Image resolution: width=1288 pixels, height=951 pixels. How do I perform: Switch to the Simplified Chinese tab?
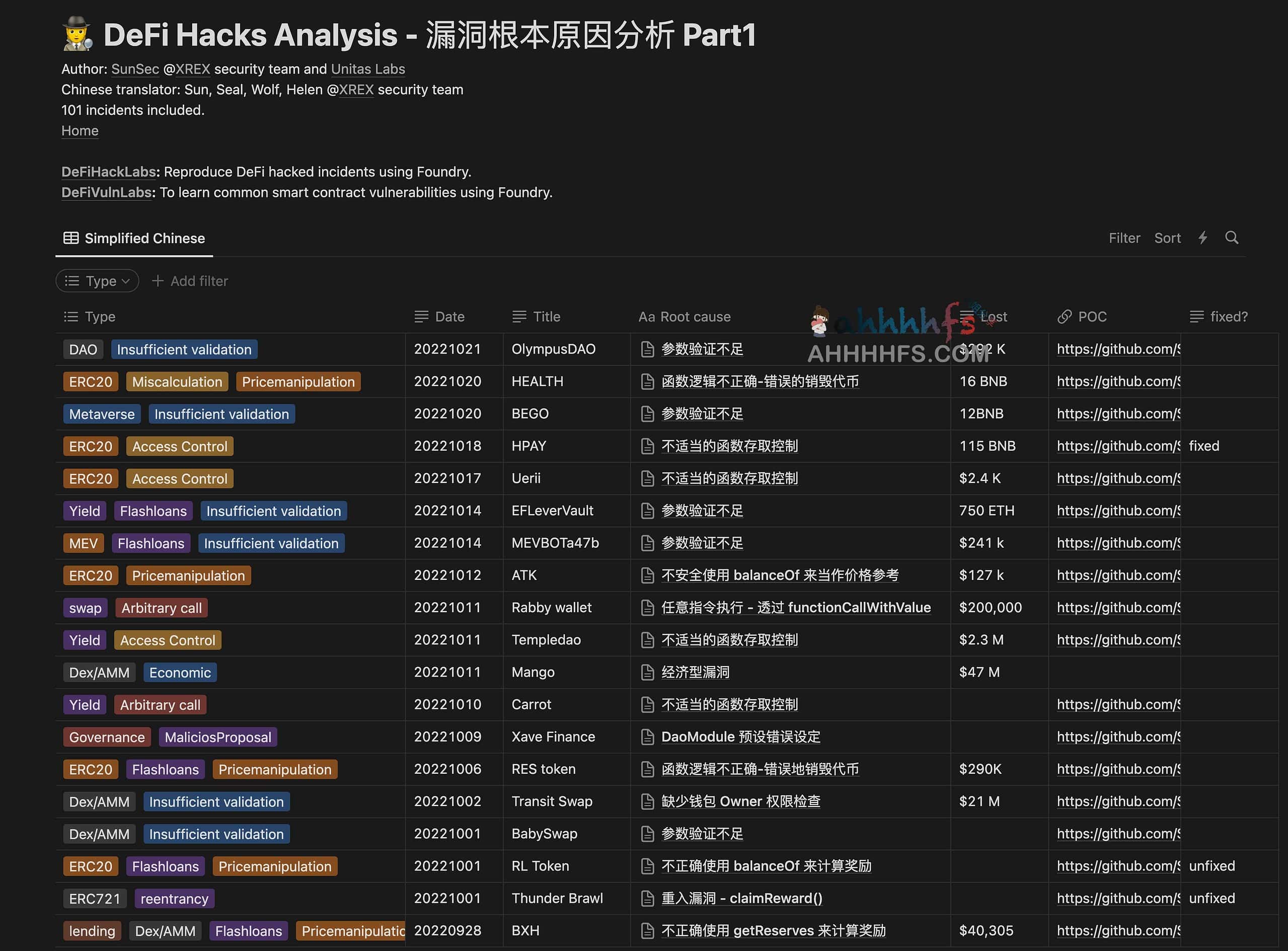(144, 238)
